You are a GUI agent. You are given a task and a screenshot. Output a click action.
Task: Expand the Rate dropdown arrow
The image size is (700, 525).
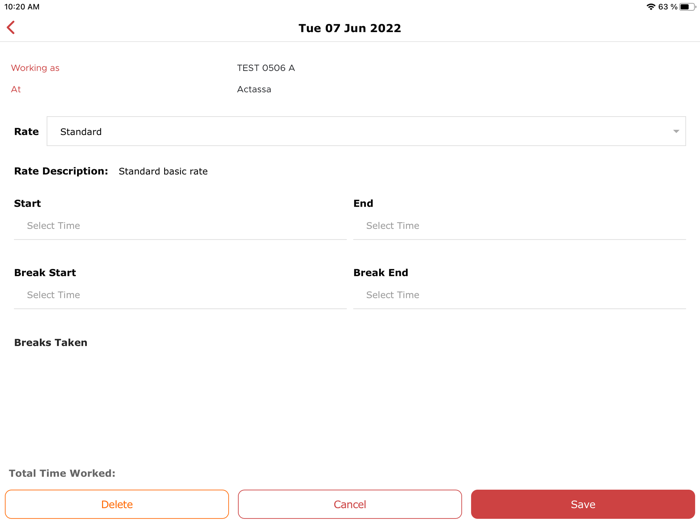(676, 132)
